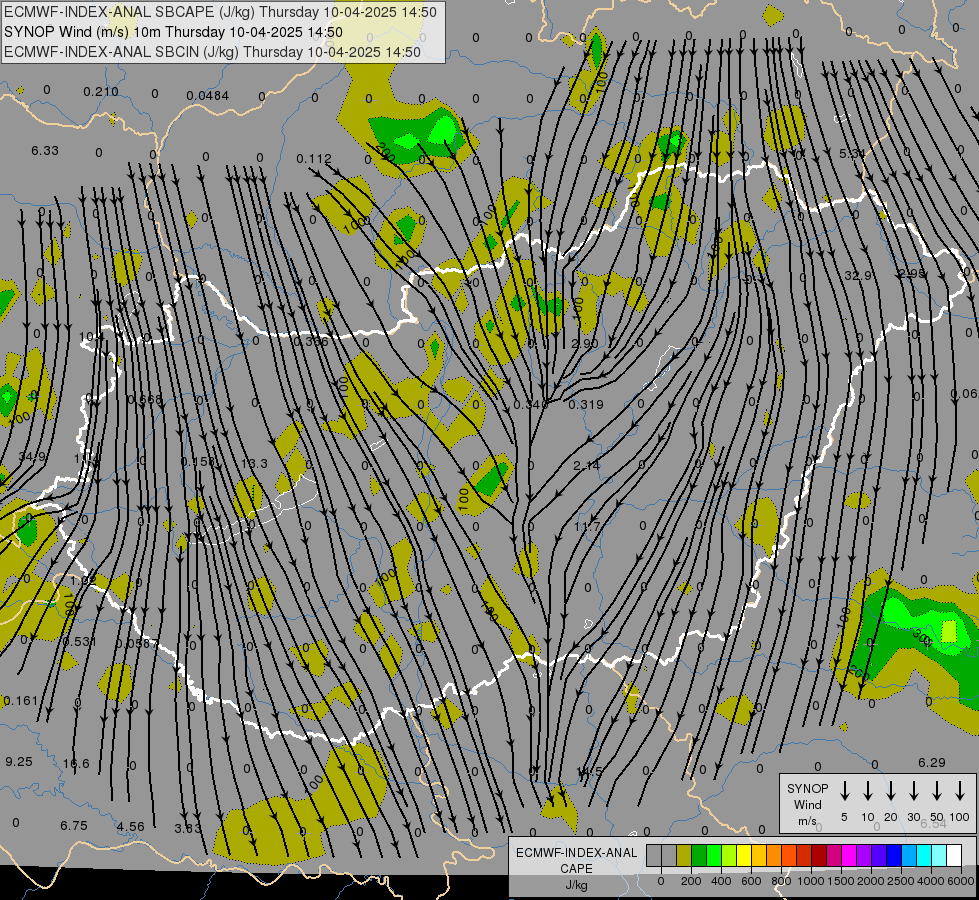Click the 20 m/s wind arrow in legend
The image size is (979, 900).
[x=891, y=791]
